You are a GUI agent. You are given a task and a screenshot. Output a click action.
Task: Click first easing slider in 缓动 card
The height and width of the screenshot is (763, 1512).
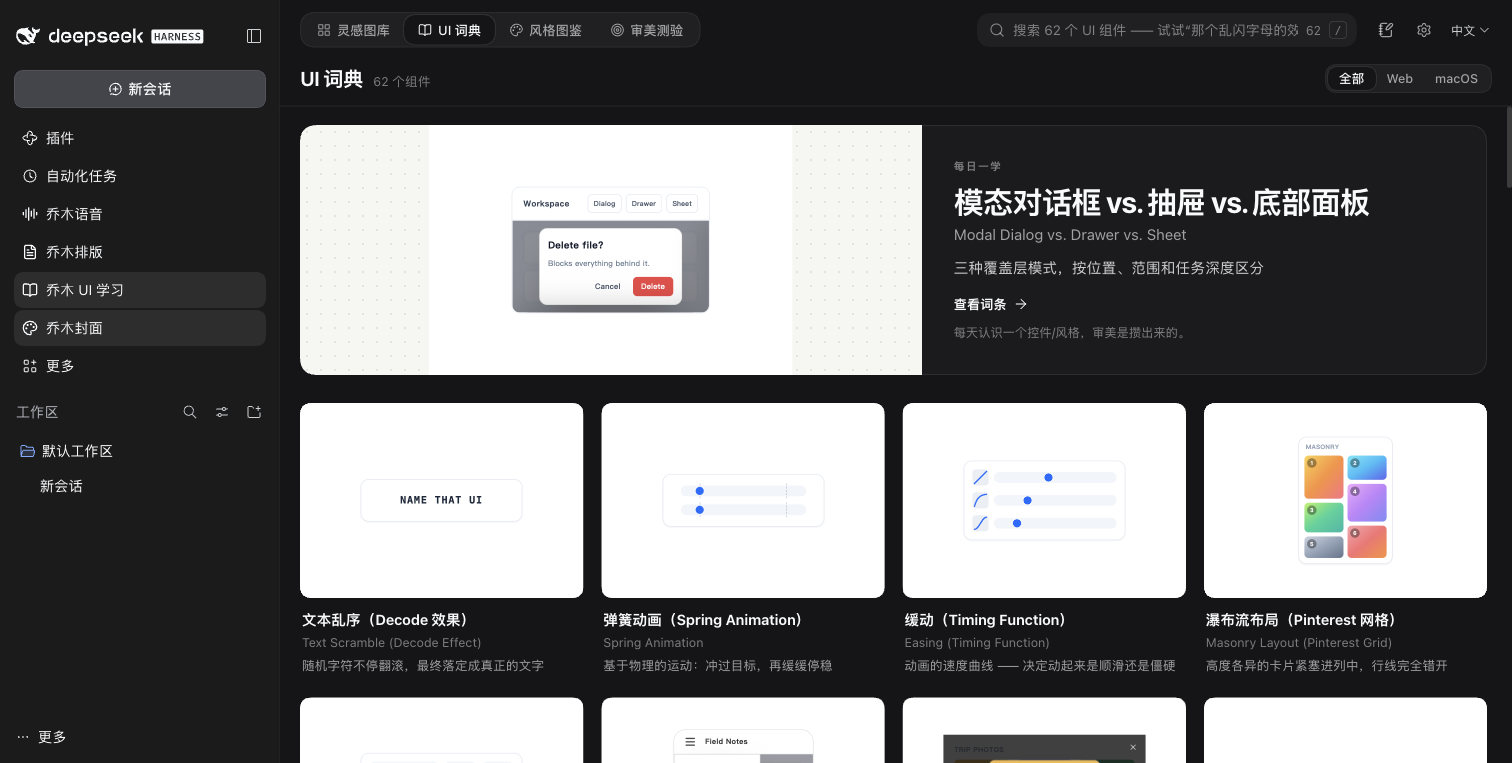tap(1055, 478)
